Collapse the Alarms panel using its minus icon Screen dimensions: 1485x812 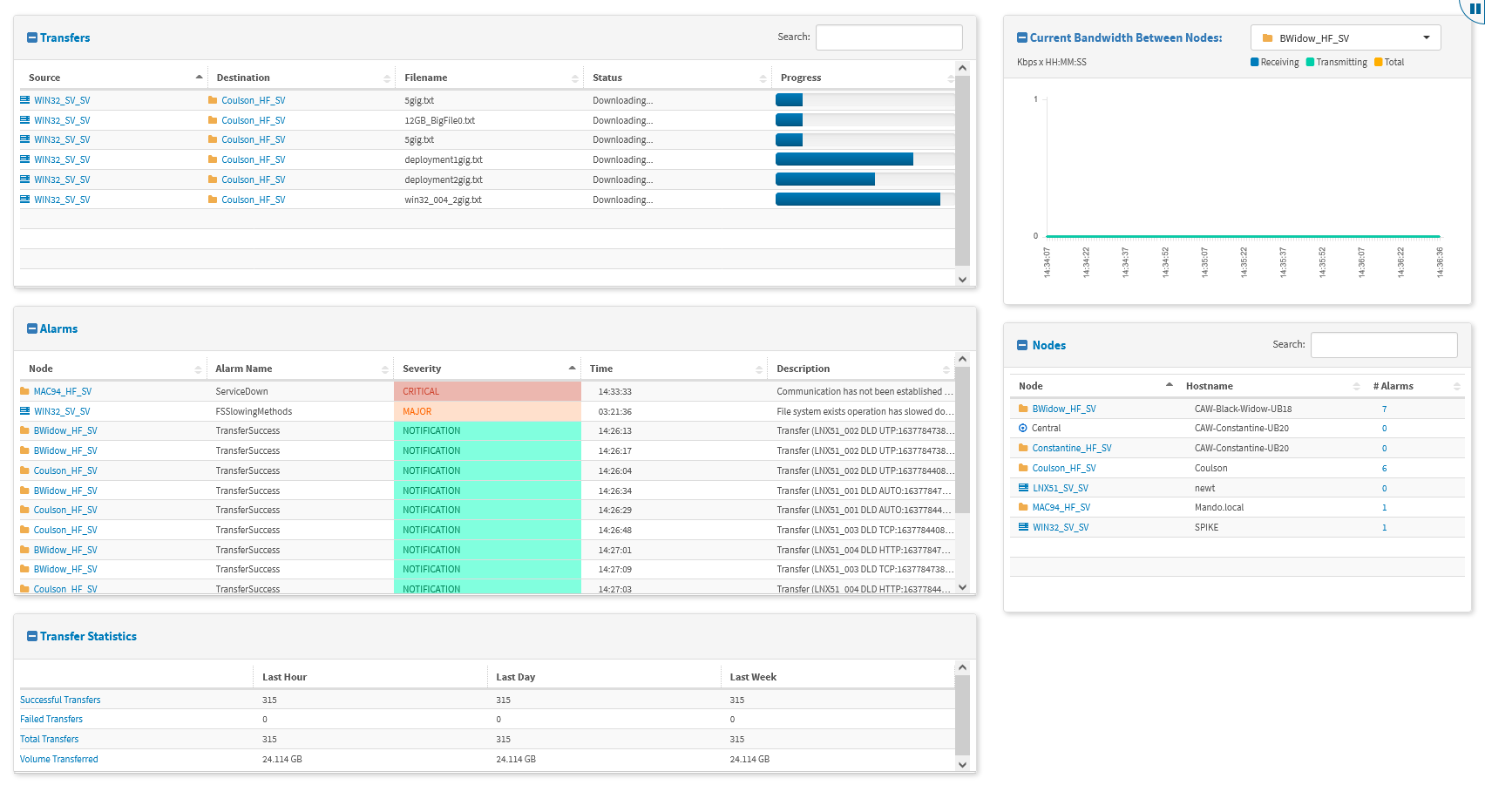pyautogui.click(x=32, y=329)
